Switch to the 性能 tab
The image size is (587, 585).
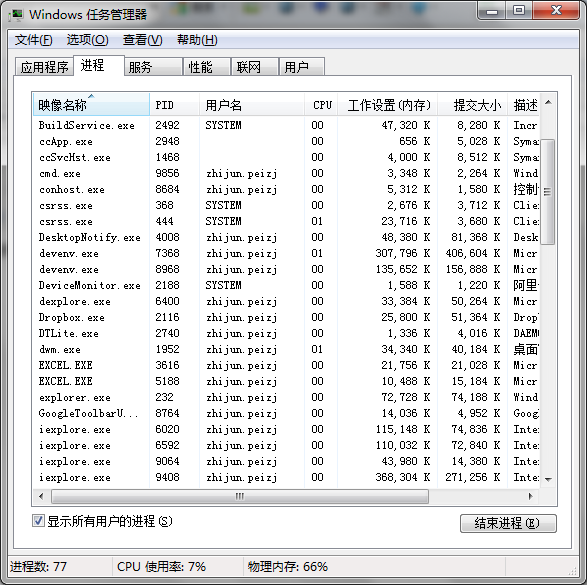206,67
